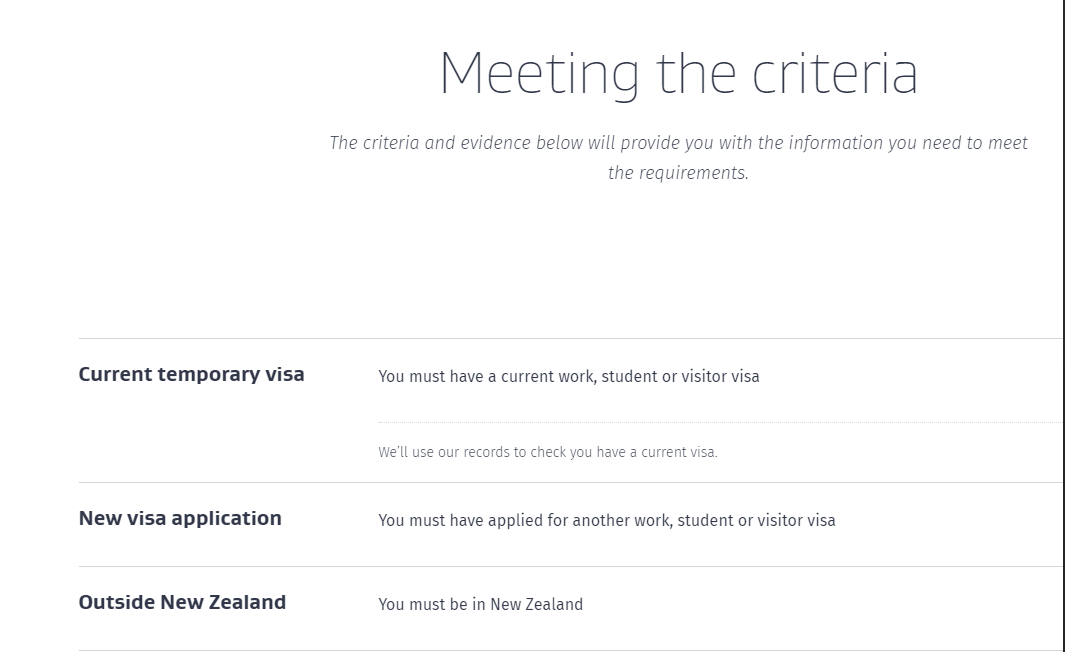Click 'You must have applied for another work' text
1065x652 pixels.
point(607,520)
